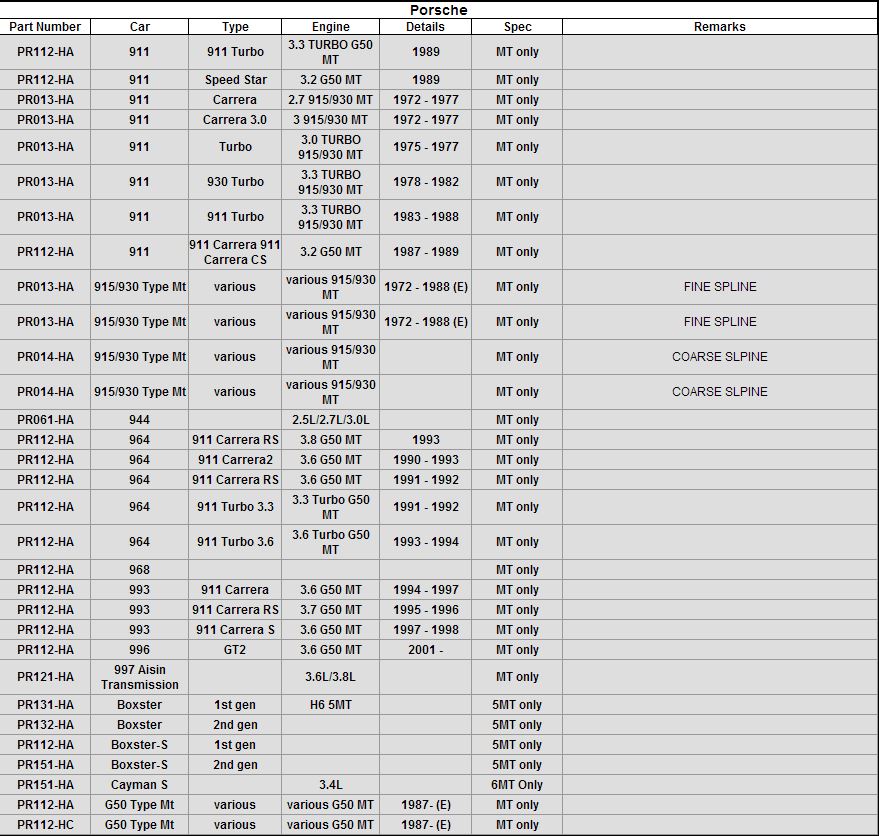
Task: Click the Porsche table title
Action: pos(439,10)
